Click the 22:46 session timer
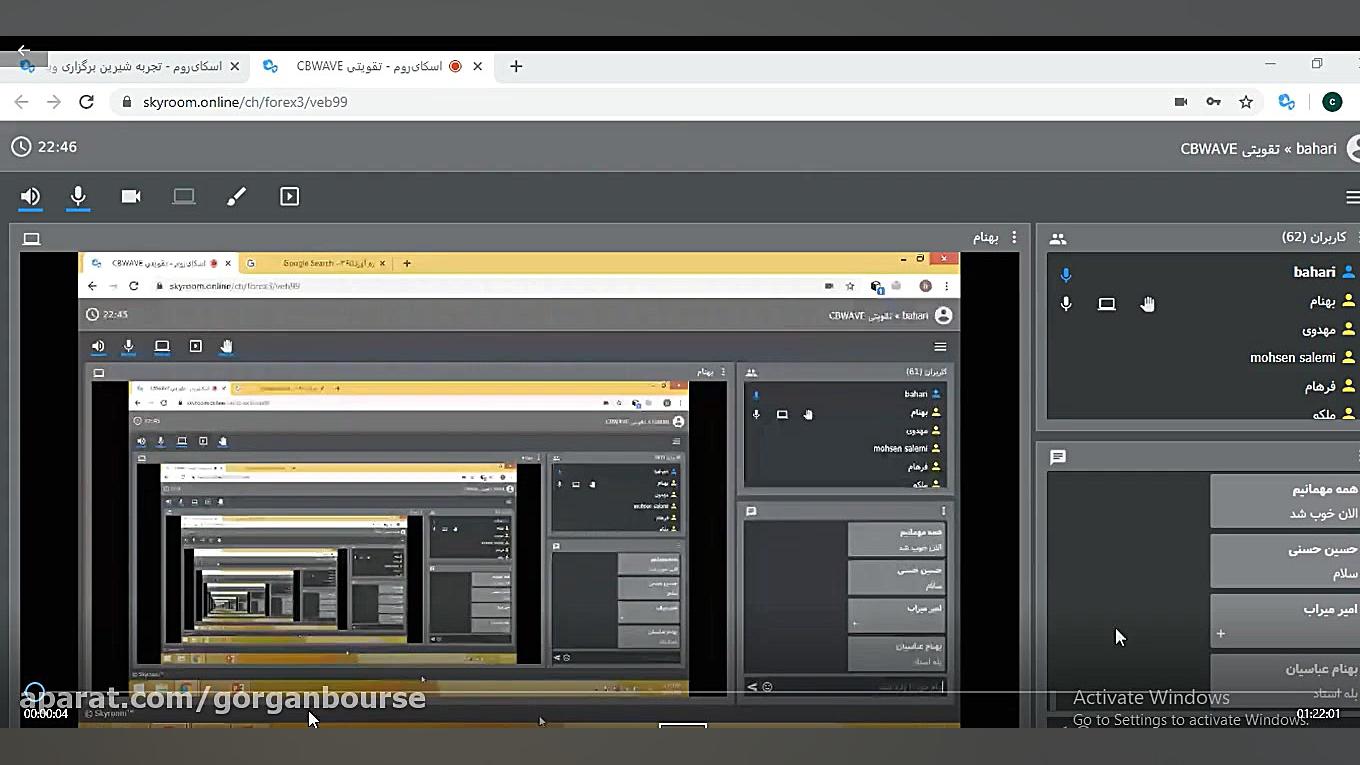 pos(57,147)
